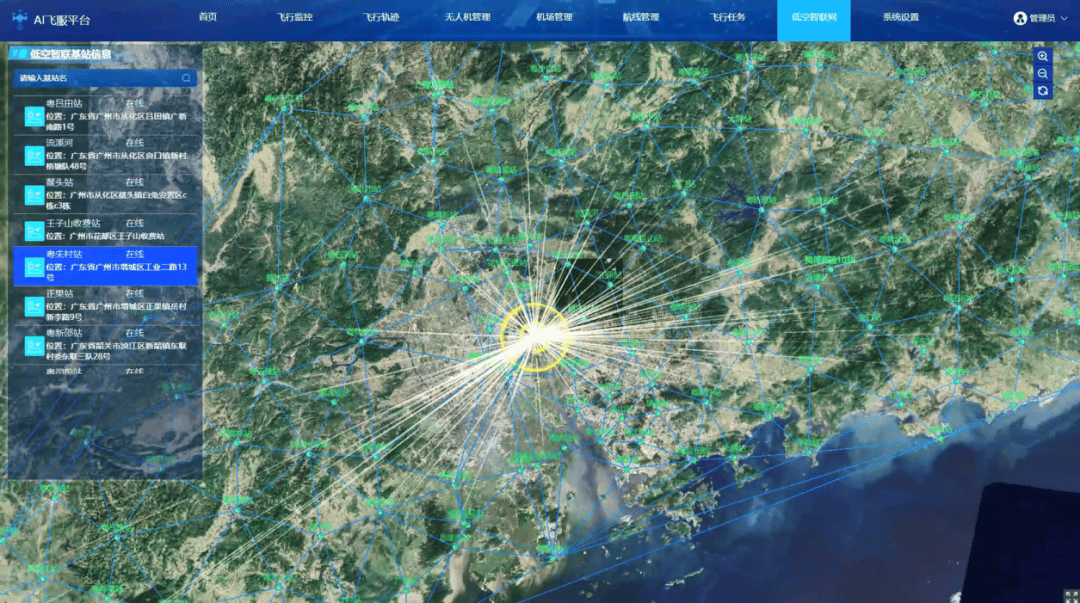Click the 粤吕田站 base station icon
This screenshot has height=603, width=1080.
click(x=34, y=117)
